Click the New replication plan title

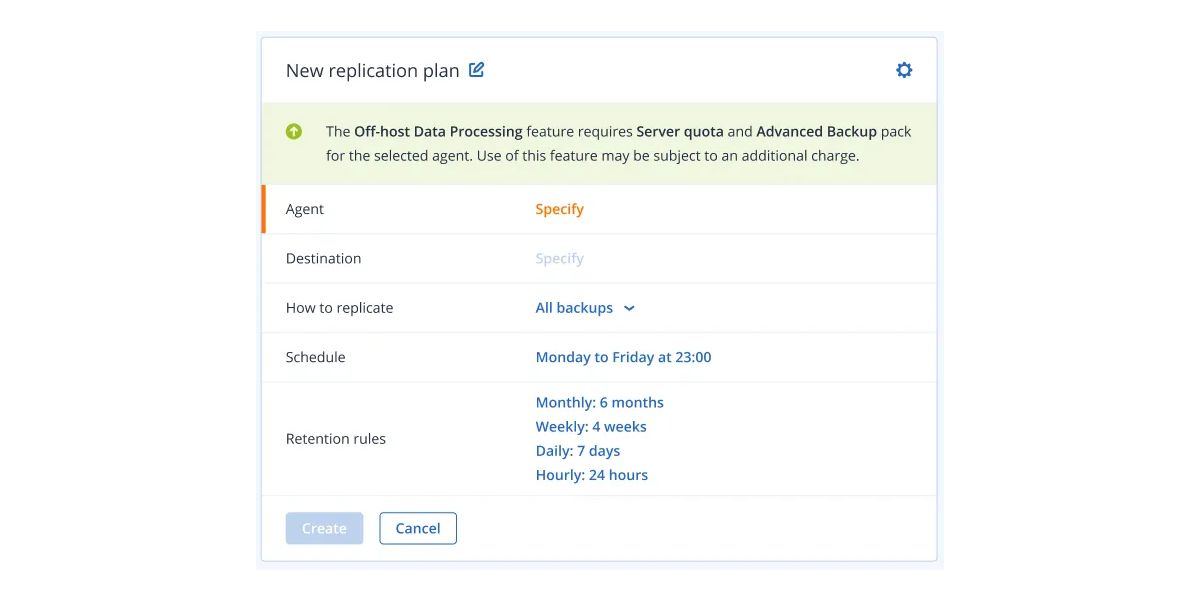[372, 71]
